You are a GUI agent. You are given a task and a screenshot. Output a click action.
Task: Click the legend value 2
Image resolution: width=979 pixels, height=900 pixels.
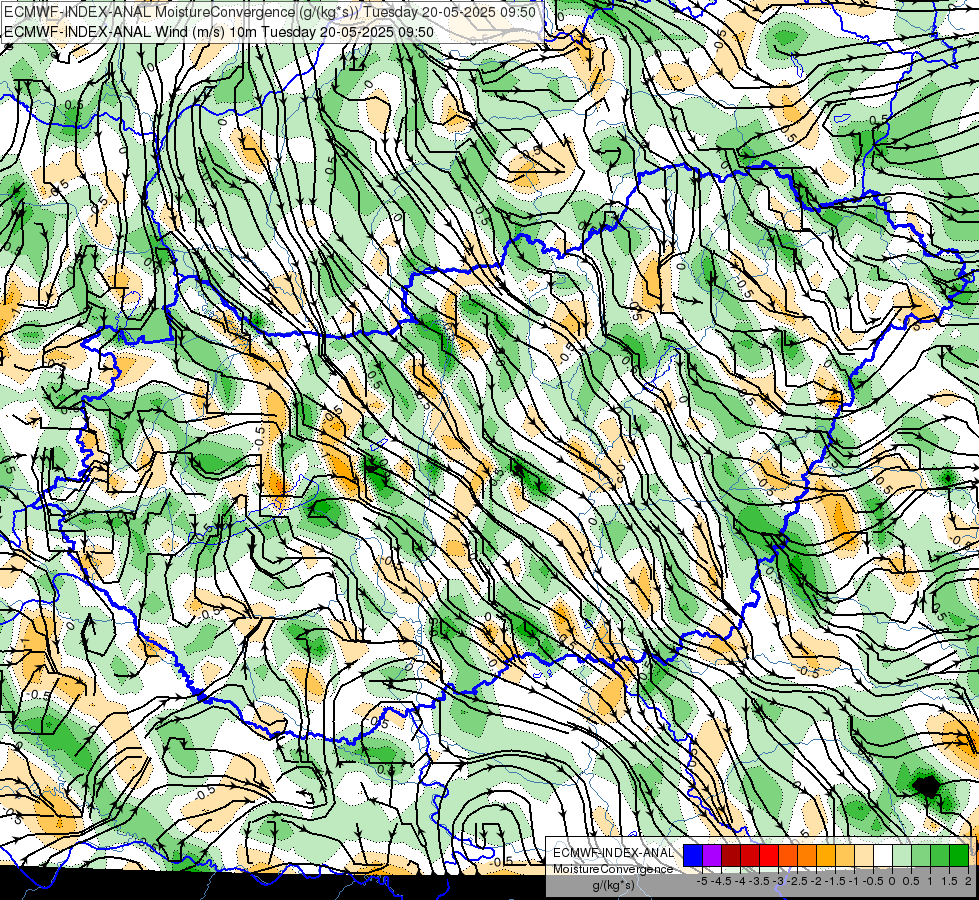(968, 881)
